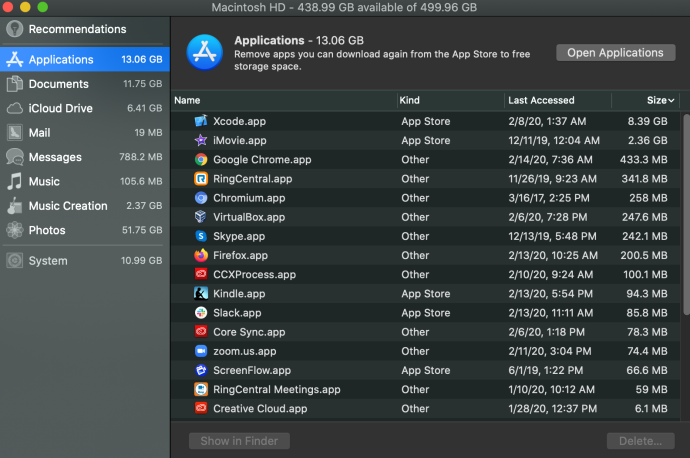The height and width of the screenshot is (458, 690).
Task: Click the large App Store icon in header
Action: [x=204, y=52]
